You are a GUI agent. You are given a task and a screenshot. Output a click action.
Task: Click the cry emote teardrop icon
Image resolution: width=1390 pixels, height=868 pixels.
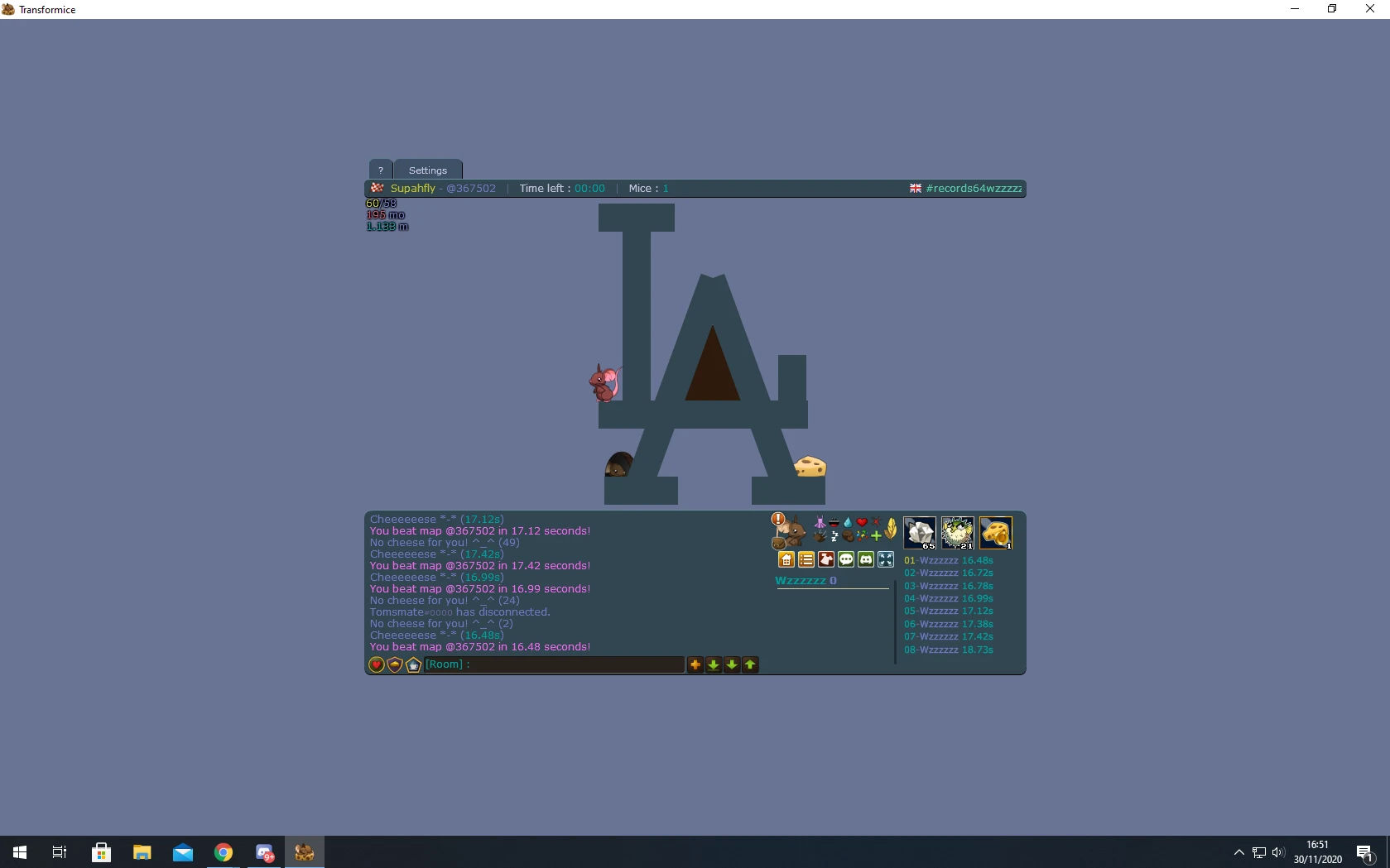point(848,522)
